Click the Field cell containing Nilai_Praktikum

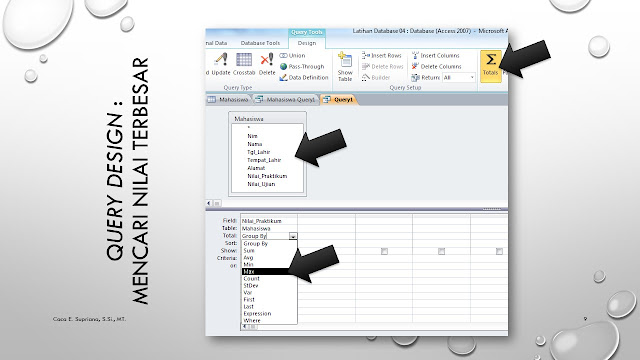click(x=269, y=221)
